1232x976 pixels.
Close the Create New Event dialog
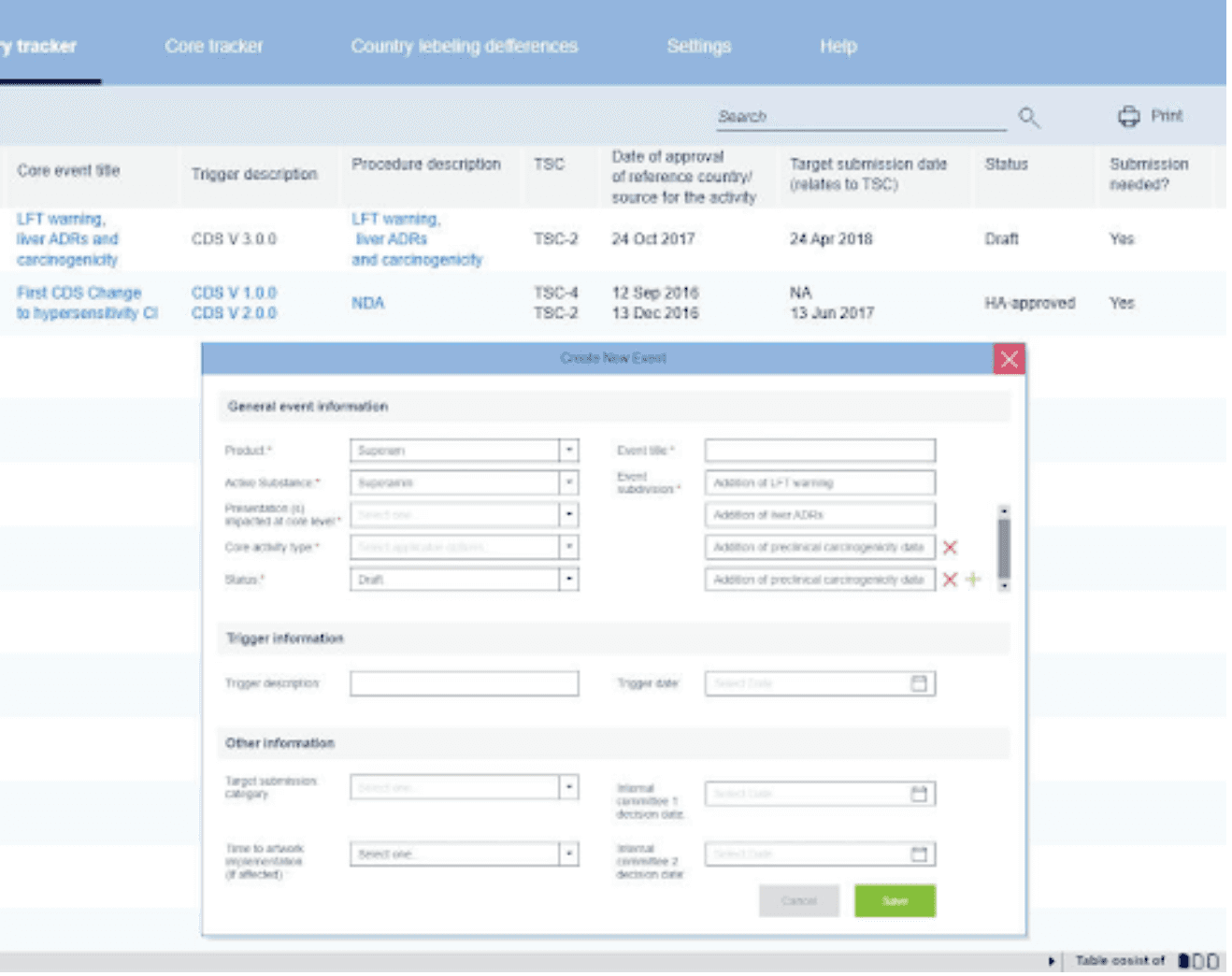pyautogui.click(x=1009, y=359)
